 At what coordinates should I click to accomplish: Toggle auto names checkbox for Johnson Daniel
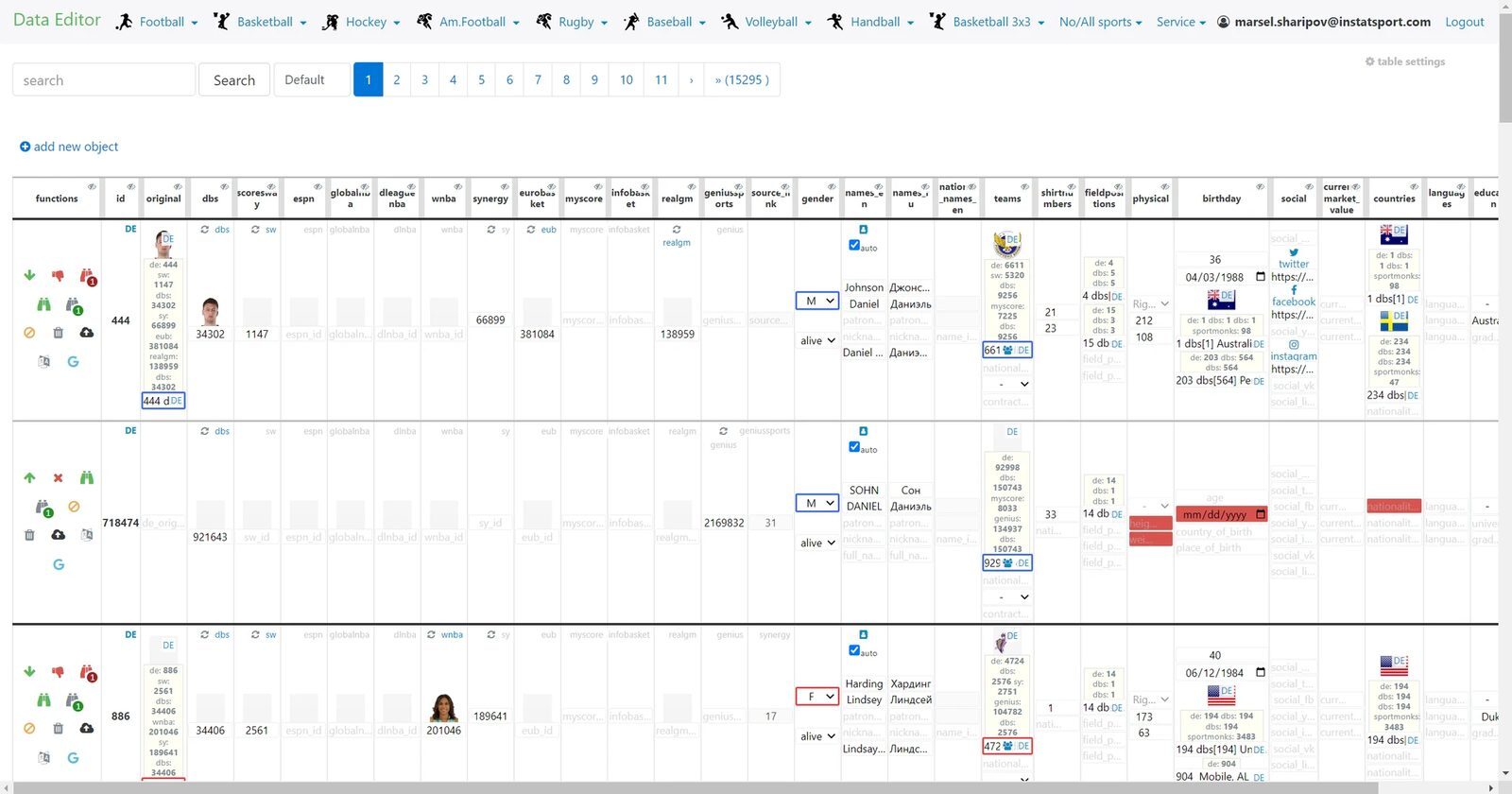point(854,245)
